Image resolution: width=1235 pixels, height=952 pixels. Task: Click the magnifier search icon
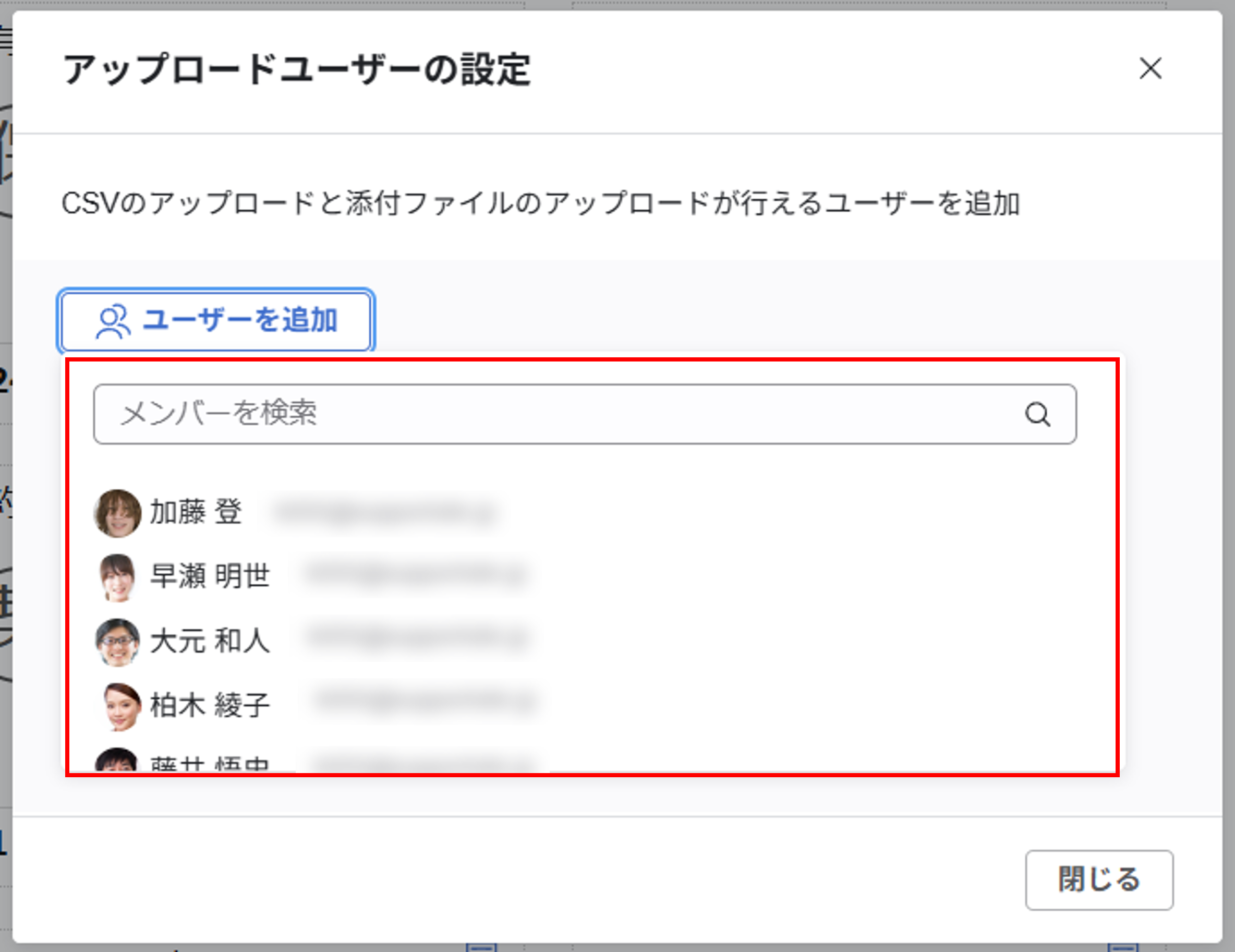[x=1037, y=415]
